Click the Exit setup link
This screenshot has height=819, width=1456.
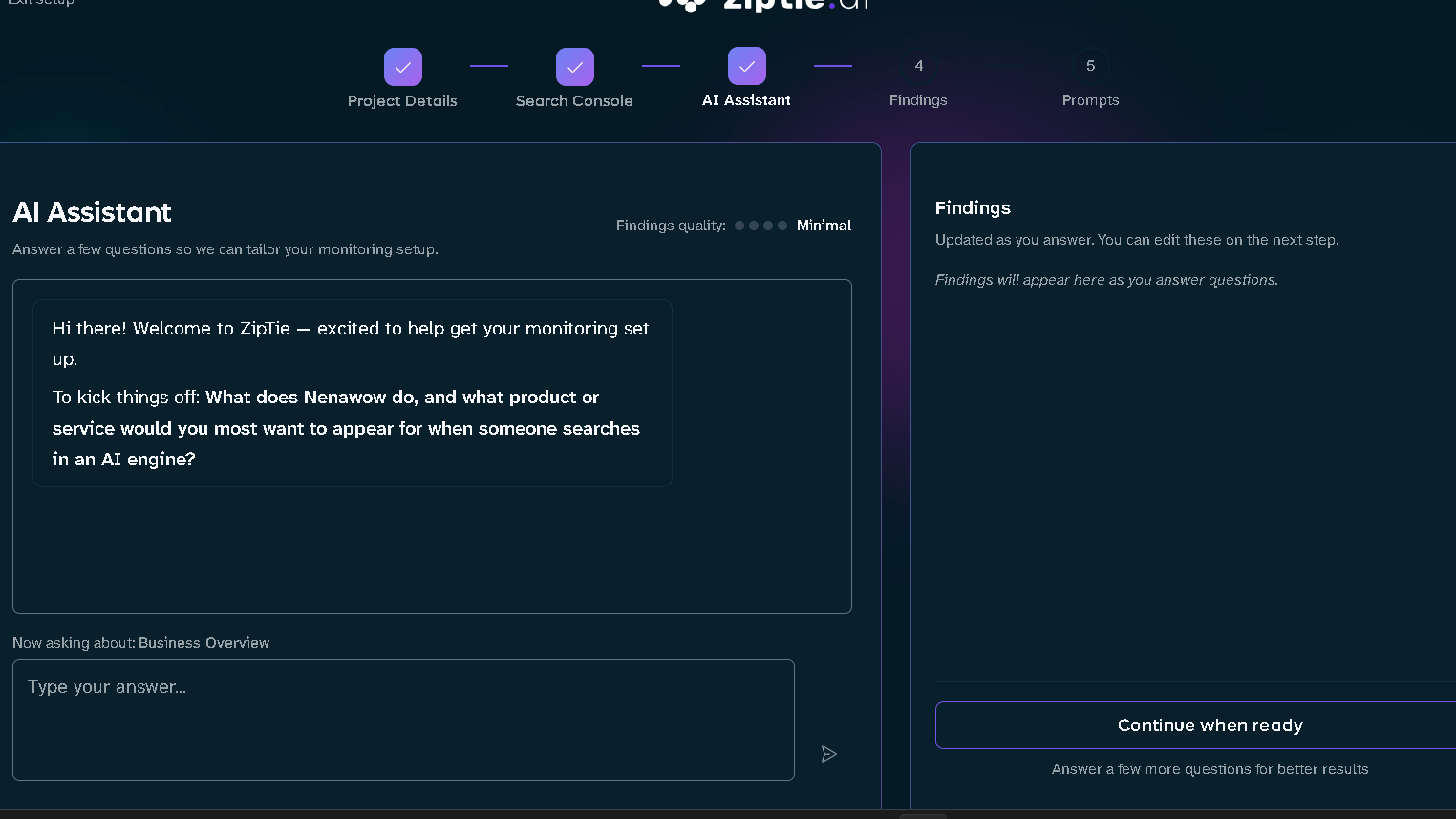coord(40,3)
